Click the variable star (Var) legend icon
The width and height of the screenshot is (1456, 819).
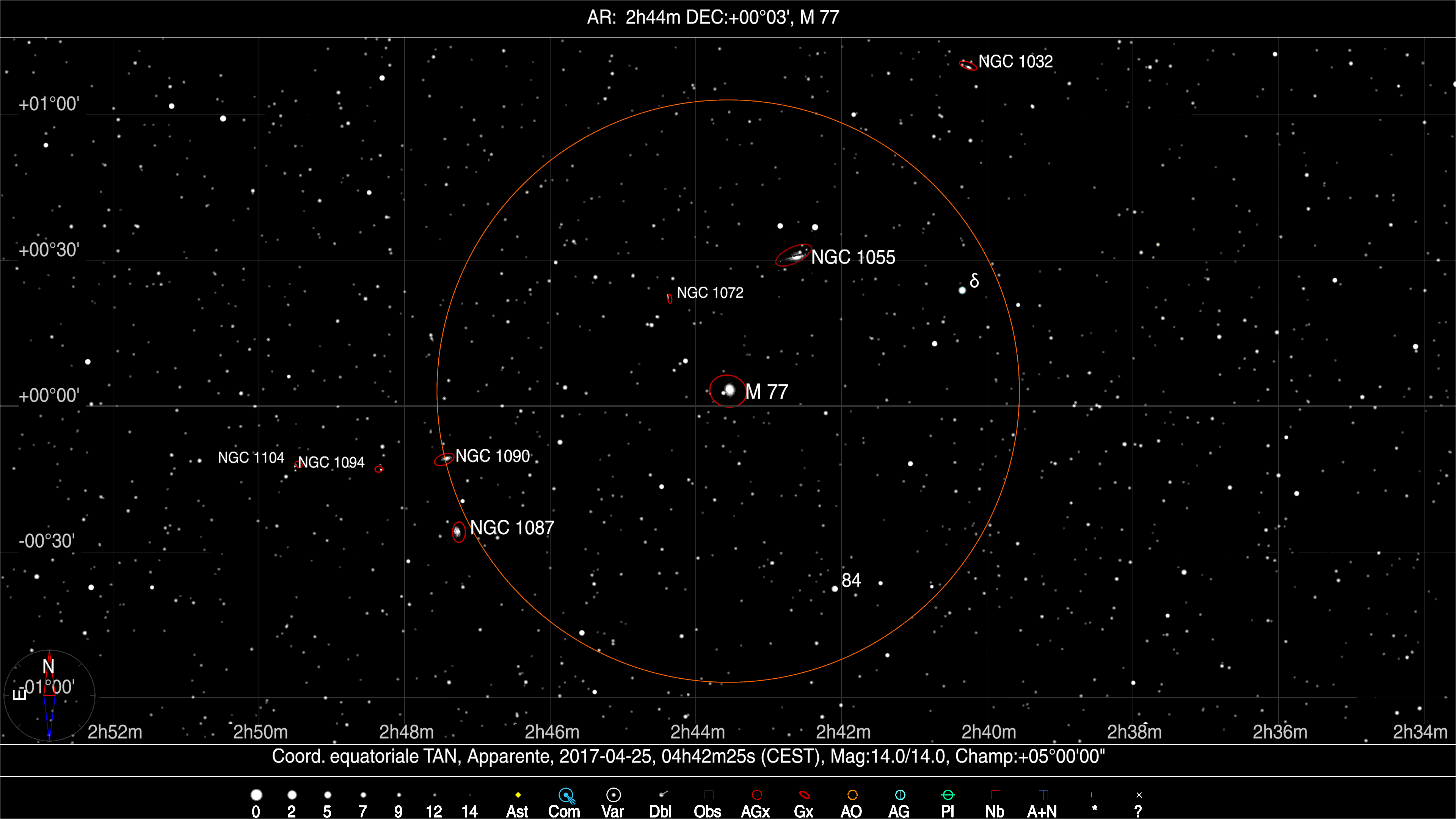(613, 795)
